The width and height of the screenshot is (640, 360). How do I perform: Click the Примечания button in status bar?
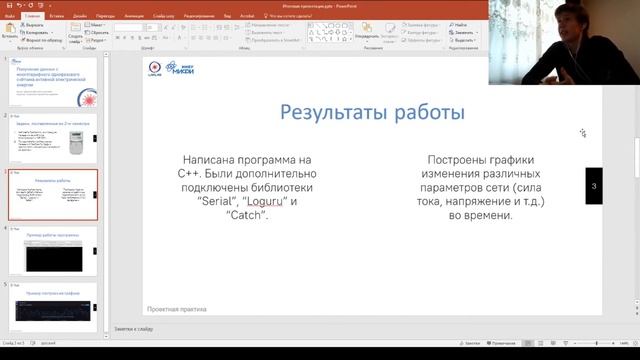tap(501, 343)
